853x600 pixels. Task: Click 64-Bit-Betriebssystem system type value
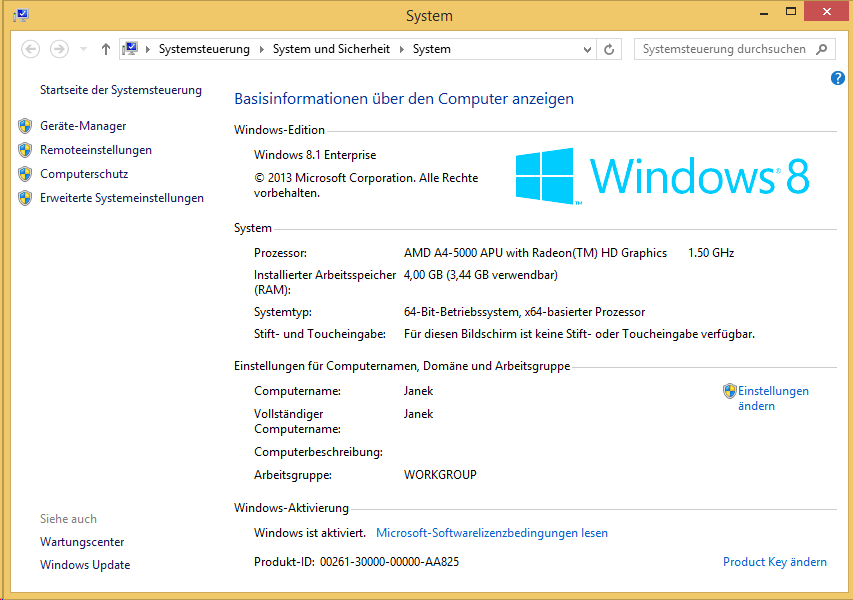(524, 312)
